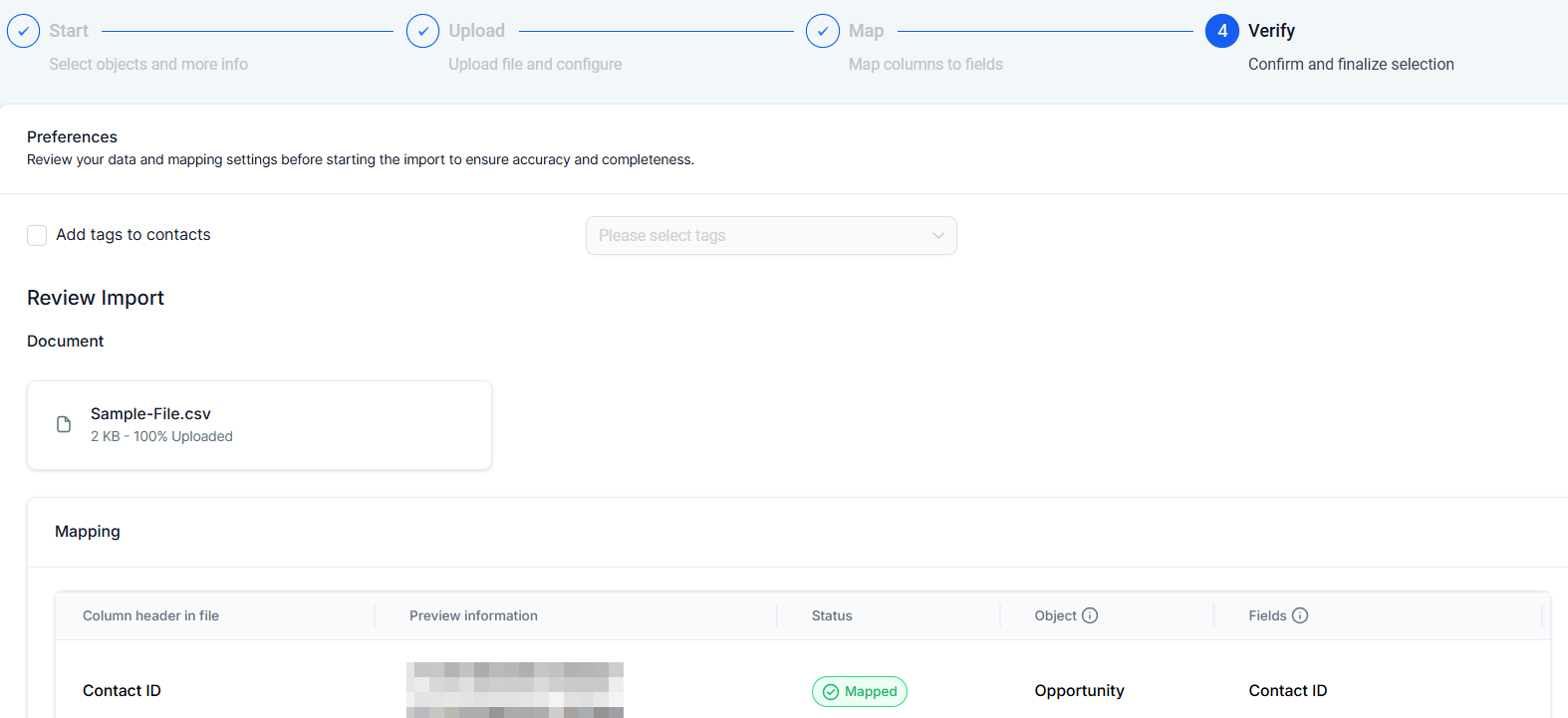Click the chevron arrow in tags dropdown
Image resolution: width=1568 pixels, height=718 pixels.
pyautogui.click(x=937, y=236)
